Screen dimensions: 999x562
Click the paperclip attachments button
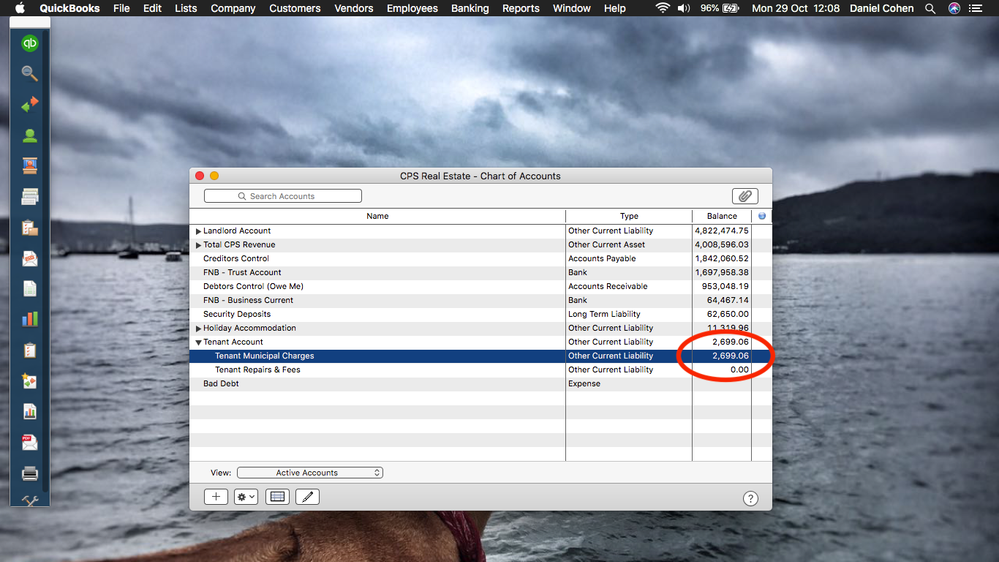click(745, 196)
